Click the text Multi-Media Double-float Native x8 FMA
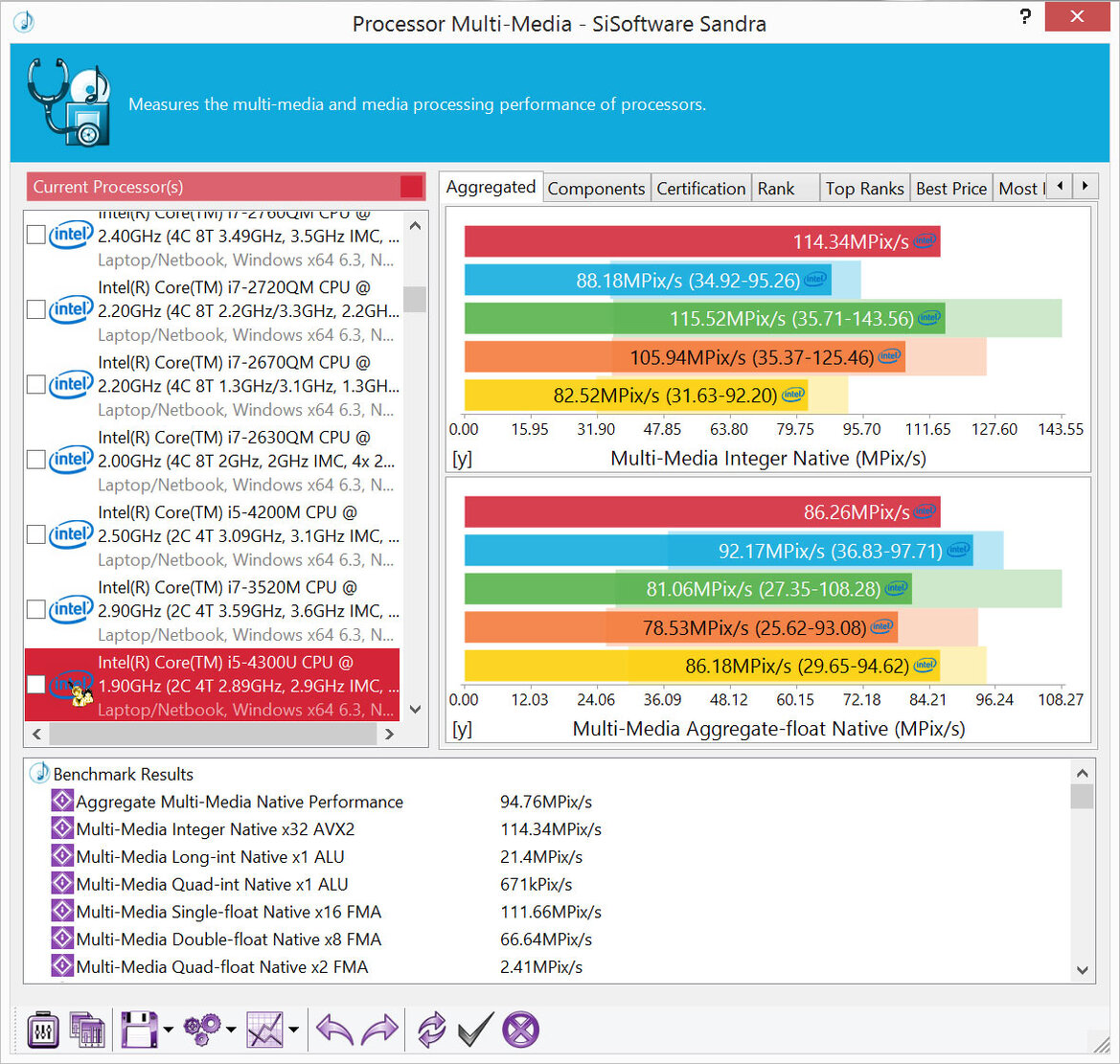1120x1064 pixels. click(229, 939)
